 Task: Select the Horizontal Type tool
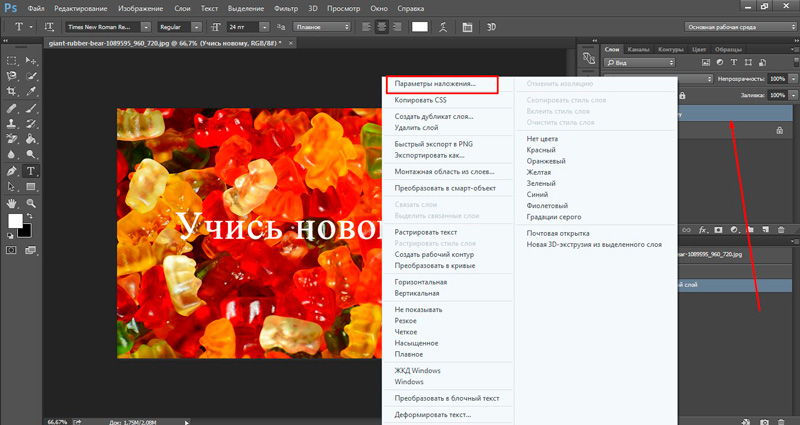pyautogui.click(x=30, y=171)
